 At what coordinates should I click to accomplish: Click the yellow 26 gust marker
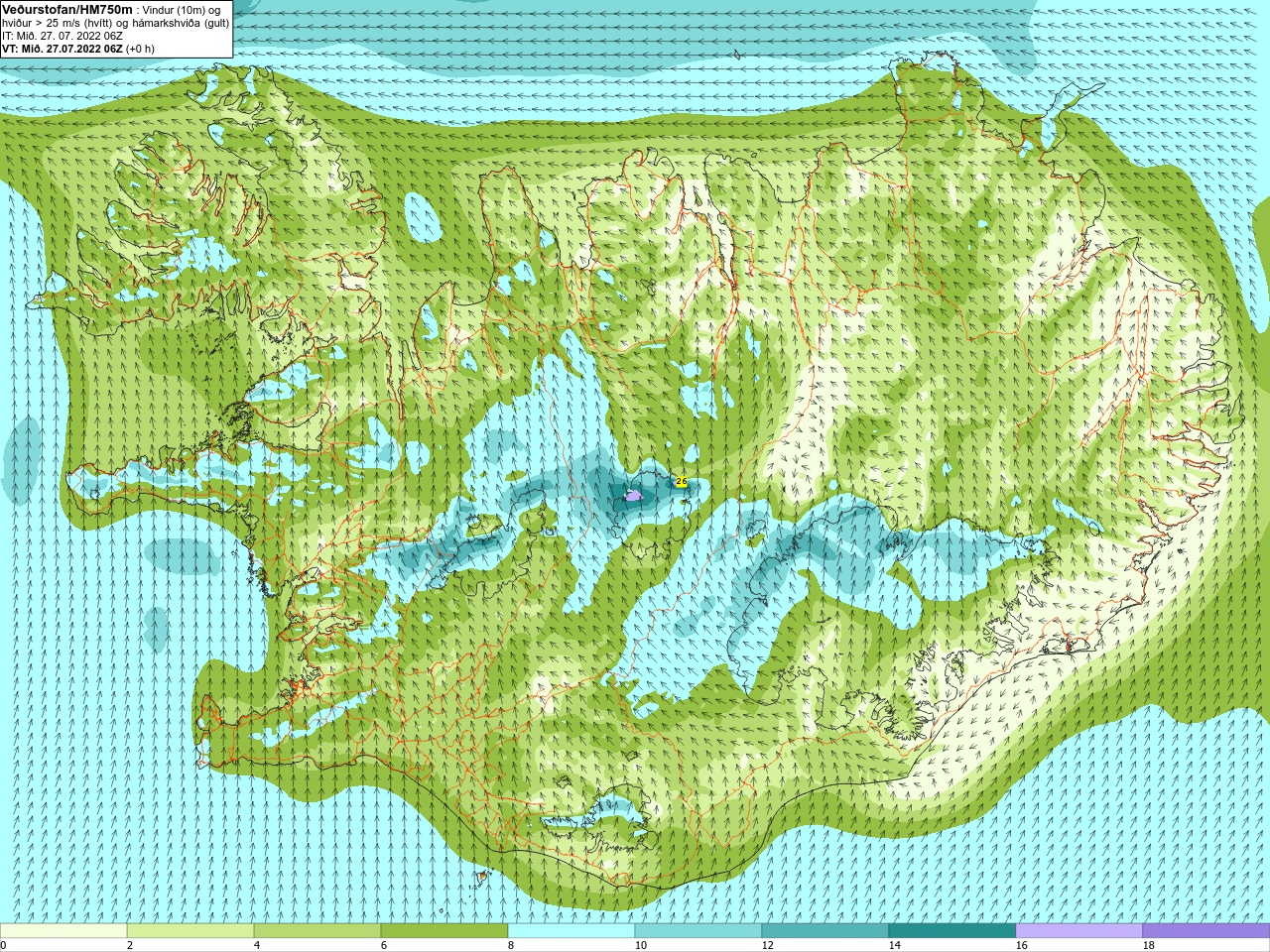point(681,481)
